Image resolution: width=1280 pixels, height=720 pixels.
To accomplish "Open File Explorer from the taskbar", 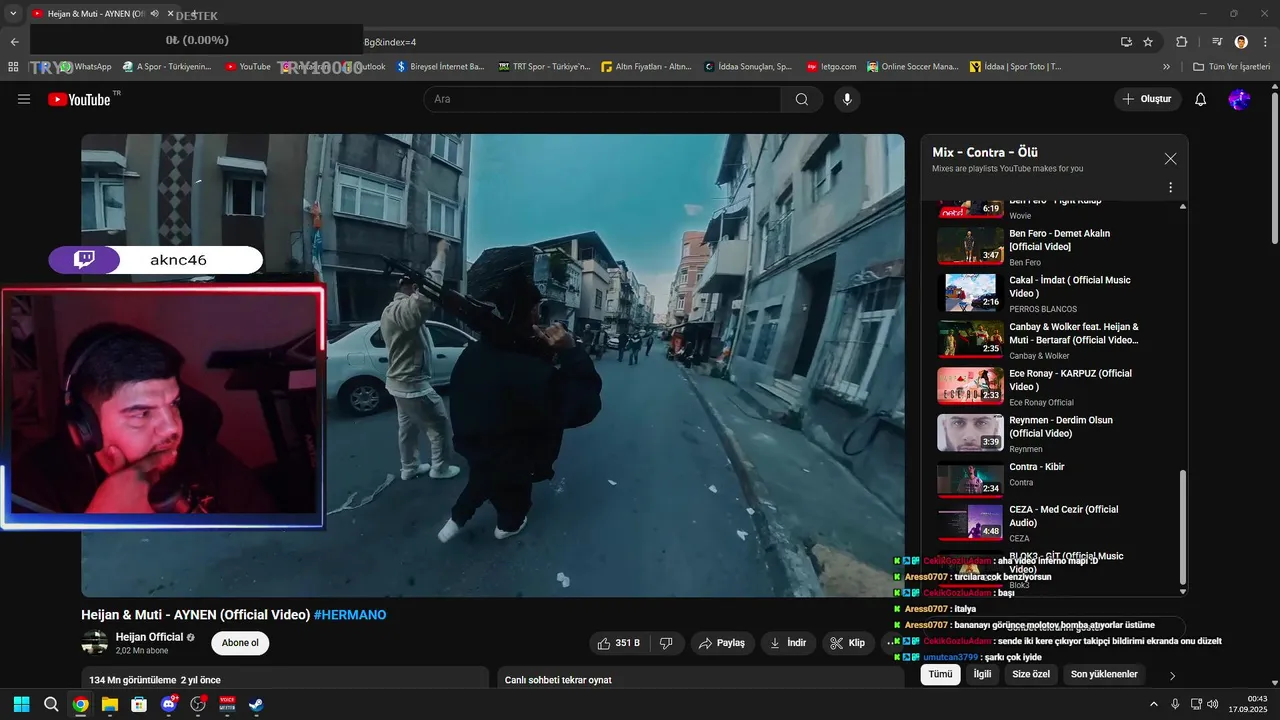I will point(110,704).
